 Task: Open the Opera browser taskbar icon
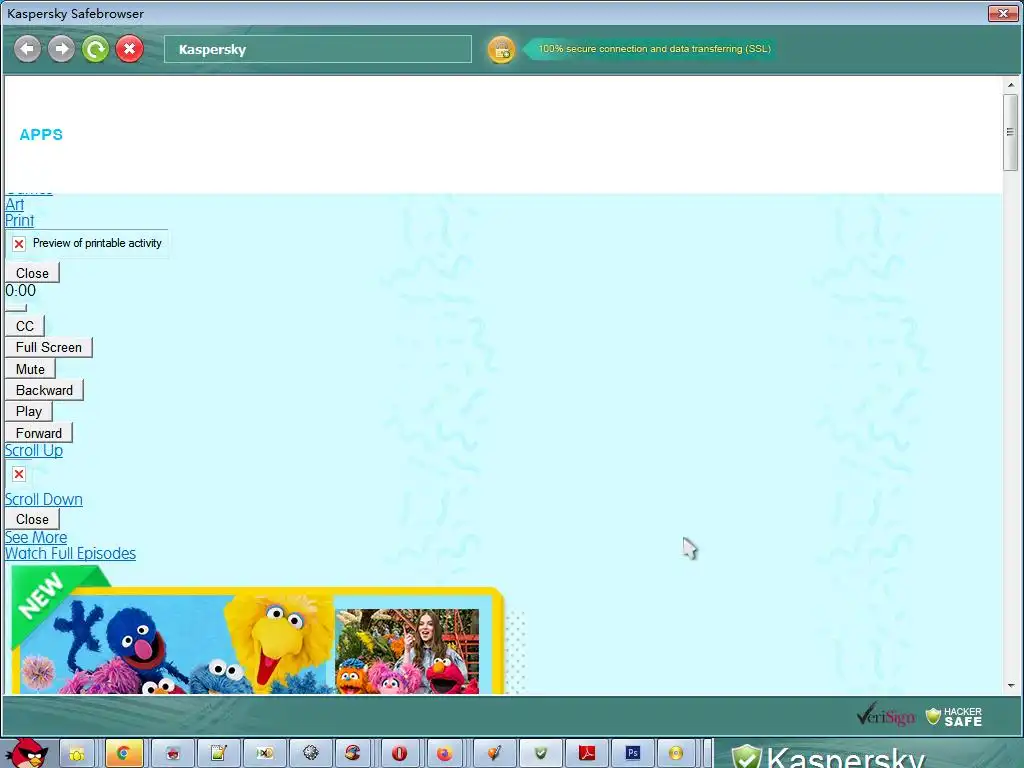pyautogui.click(x=400, y=754)
